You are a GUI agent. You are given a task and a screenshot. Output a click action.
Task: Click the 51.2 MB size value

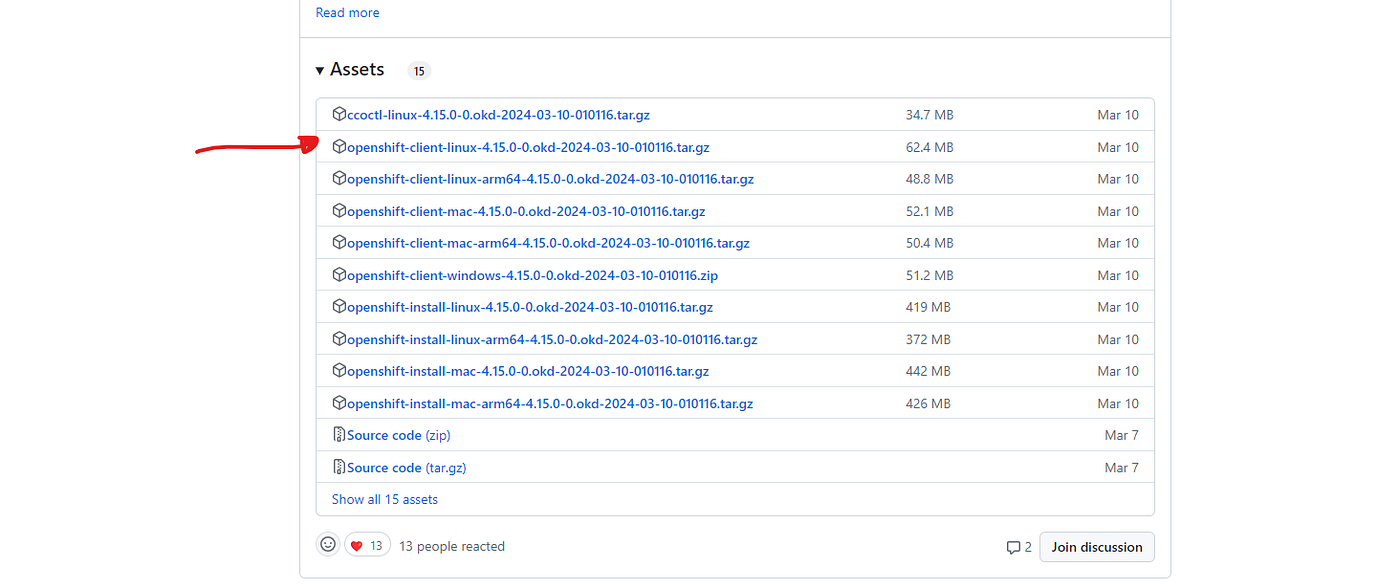pos(930,275)
